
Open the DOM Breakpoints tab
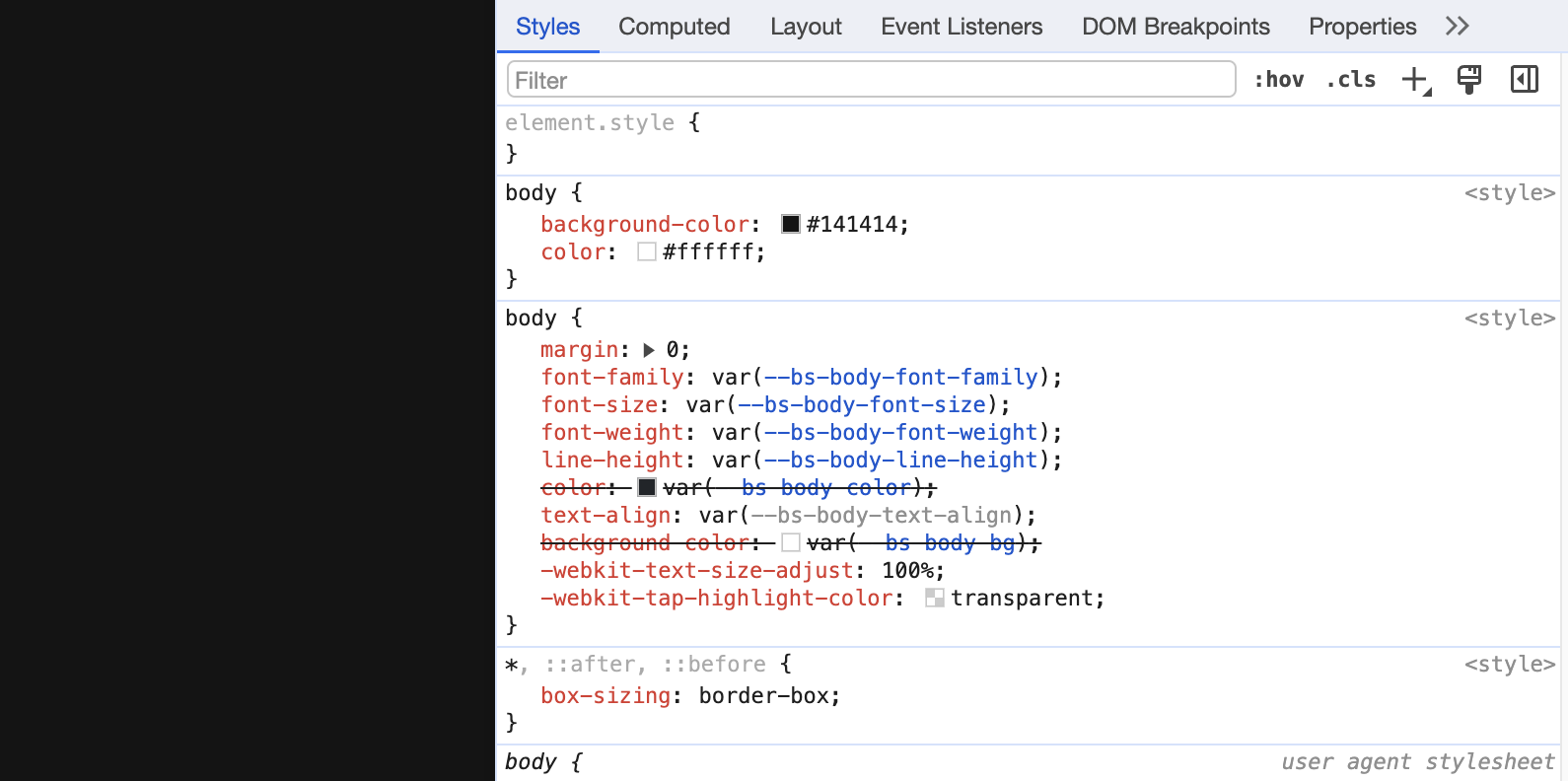pos(1176,27)
